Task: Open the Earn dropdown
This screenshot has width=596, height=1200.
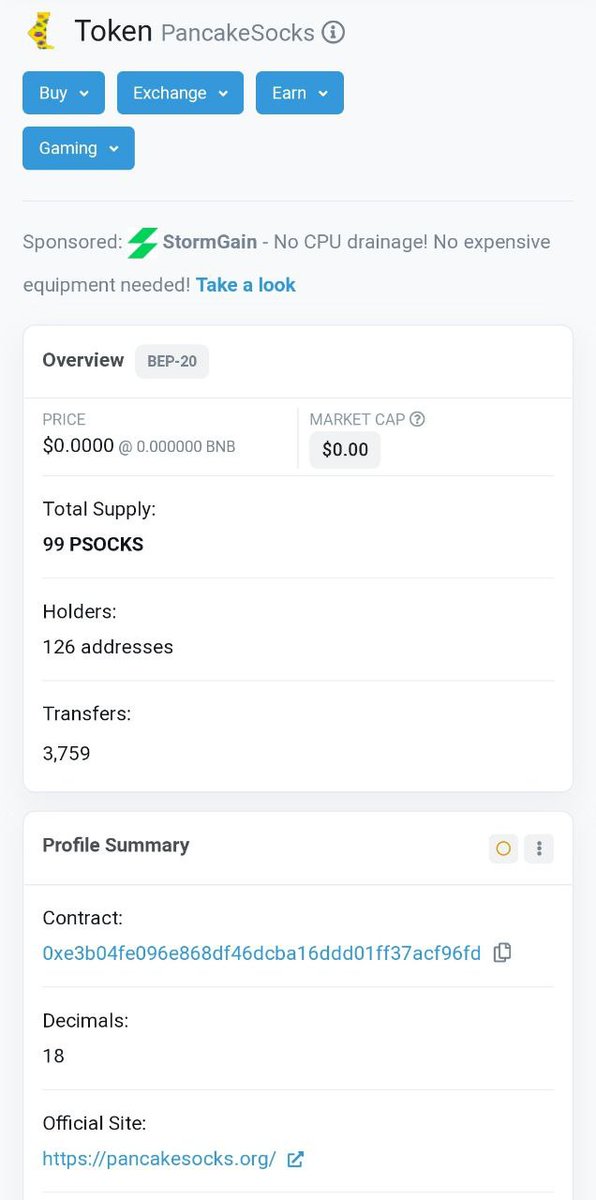Action: coord(300,93)
